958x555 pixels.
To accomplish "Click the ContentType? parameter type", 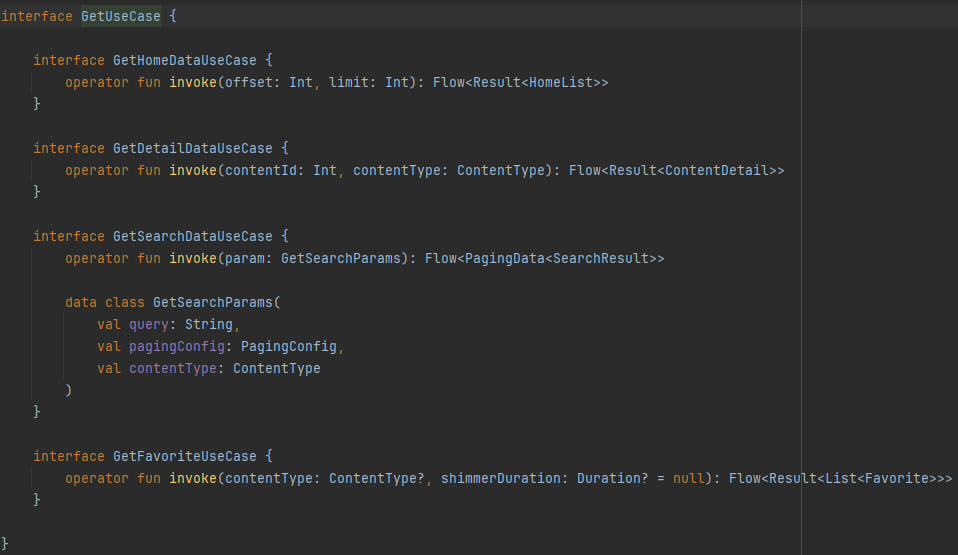I will [x=376, y=479].
